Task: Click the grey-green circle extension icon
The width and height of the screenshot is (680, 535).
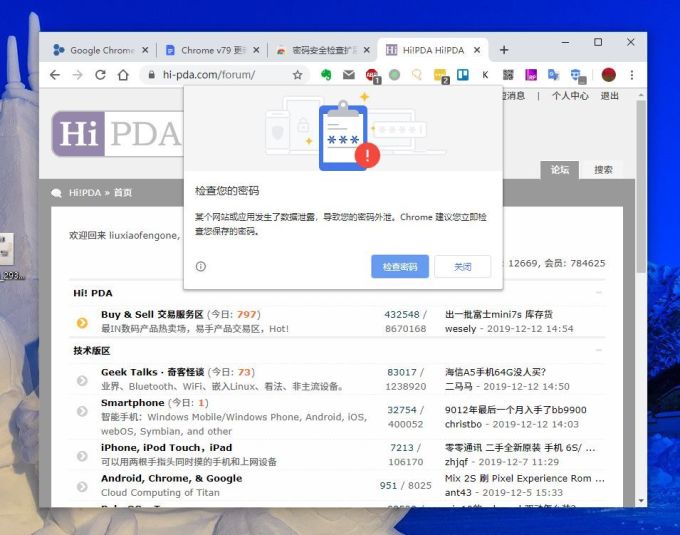Action: (x=394, y=75)
